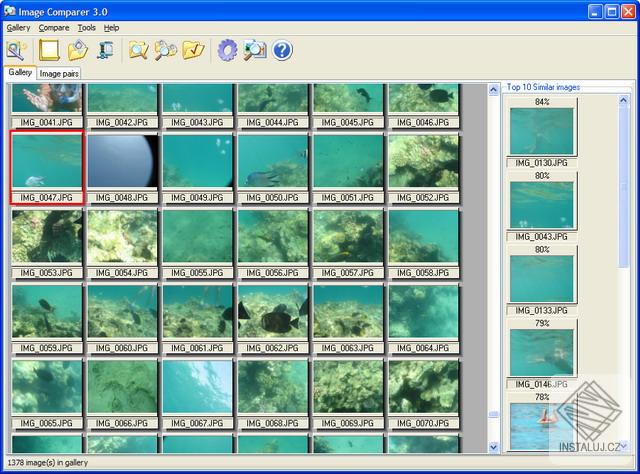Open the 78% similar image thumbnail
The image size is (640, 474).
point(542,427)
